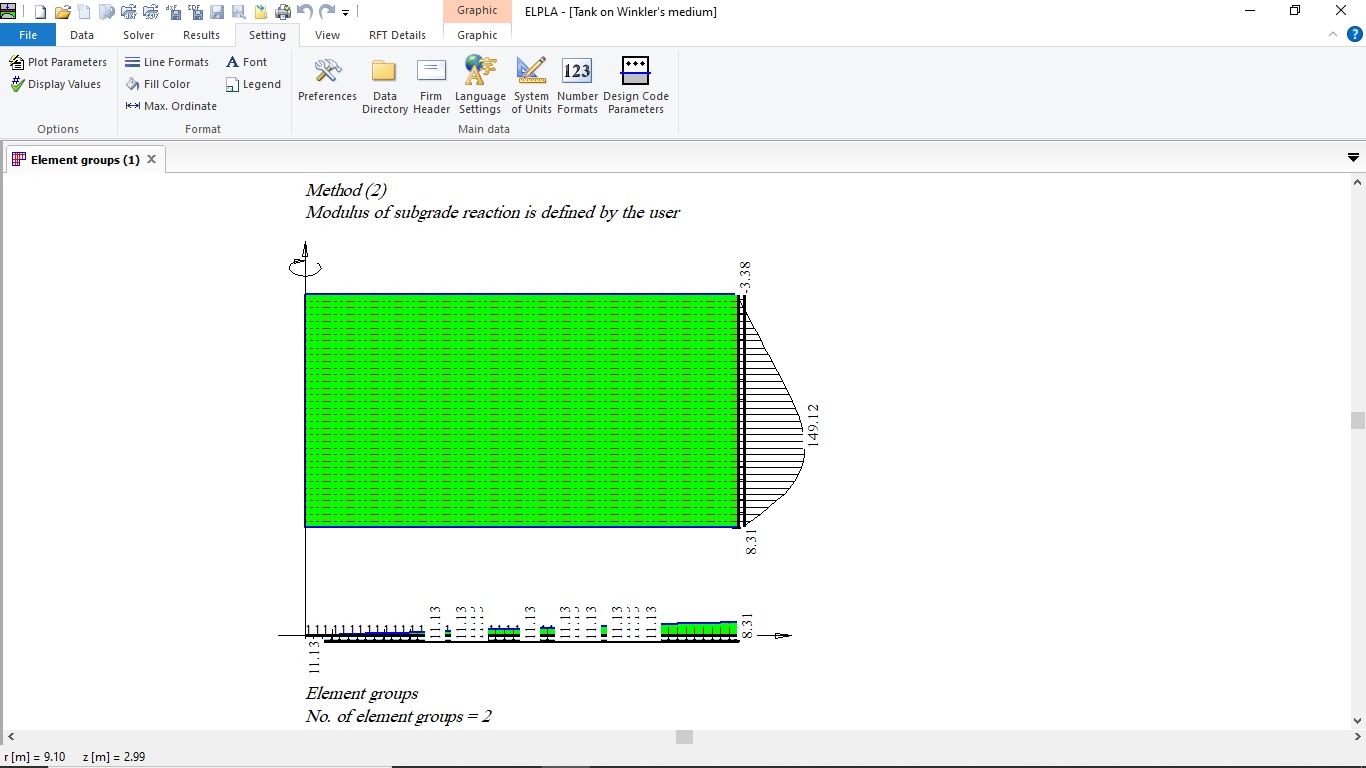Open the File menu
This screenshot has height=768, width=1366.
pyautogui.click(x=28, y=35)
